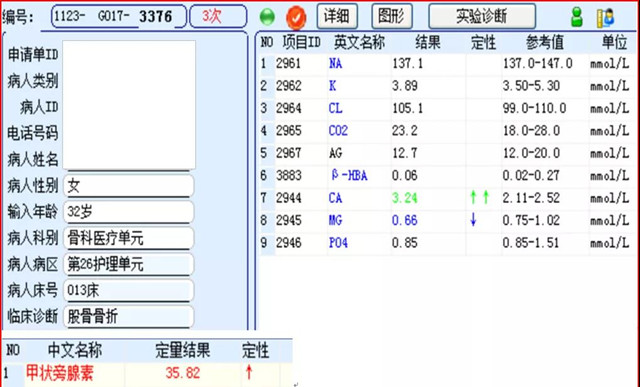Image resolution: width=640 pixels, height=387 pixels.
Task: Click the green status circle icon
Action: pos(267,17)
